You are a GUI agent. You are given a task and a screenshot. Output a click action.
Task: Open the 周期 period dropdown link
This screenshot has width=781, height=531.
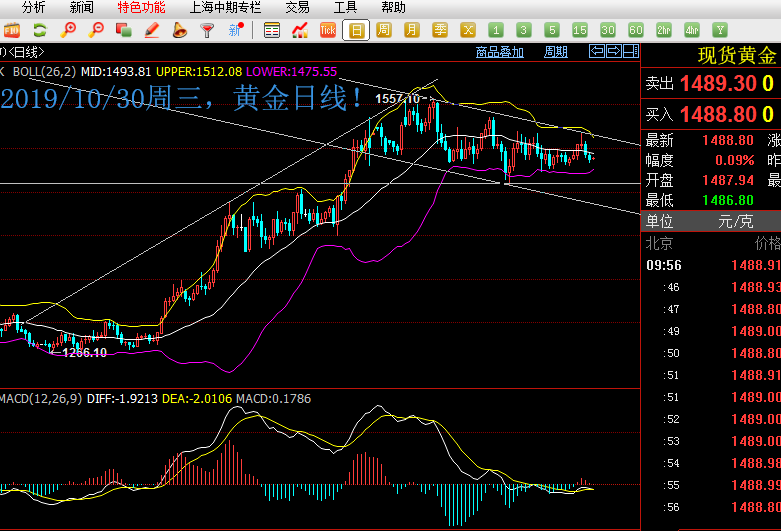tap(555, 52)
